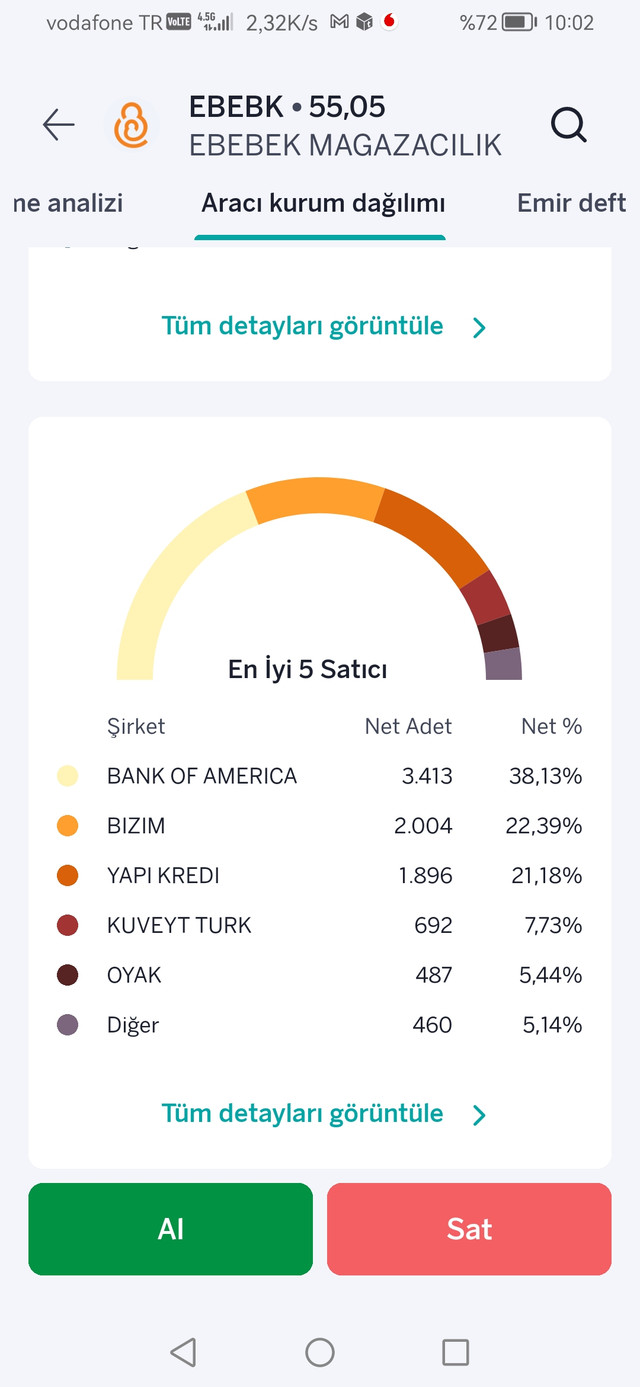Open recent apps square button
The width and height of the screenshot is (640, 1387).
click(x=455, y=1352)
